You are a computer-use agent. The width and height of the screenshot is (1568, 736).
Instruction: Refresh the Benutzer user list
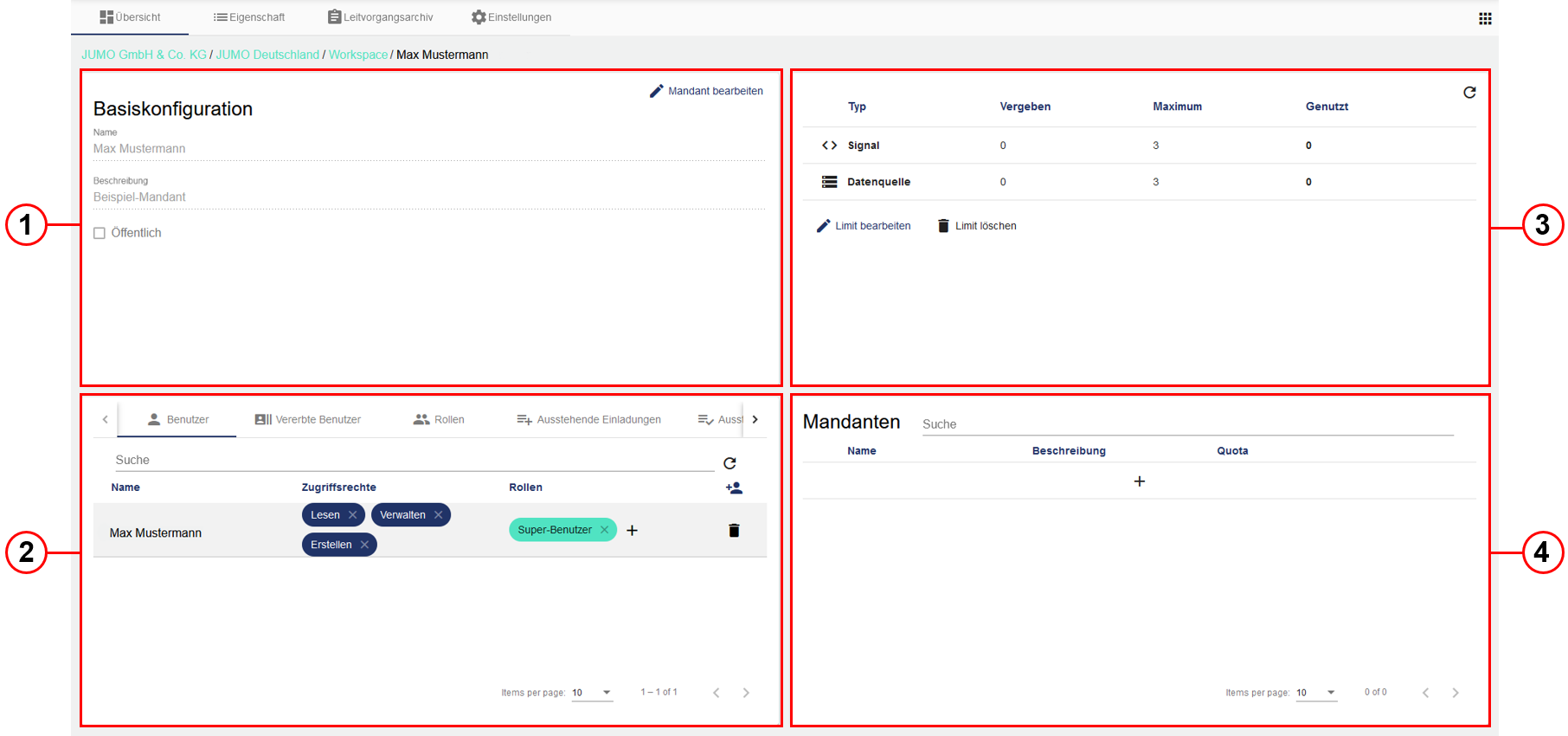(729, 463)
